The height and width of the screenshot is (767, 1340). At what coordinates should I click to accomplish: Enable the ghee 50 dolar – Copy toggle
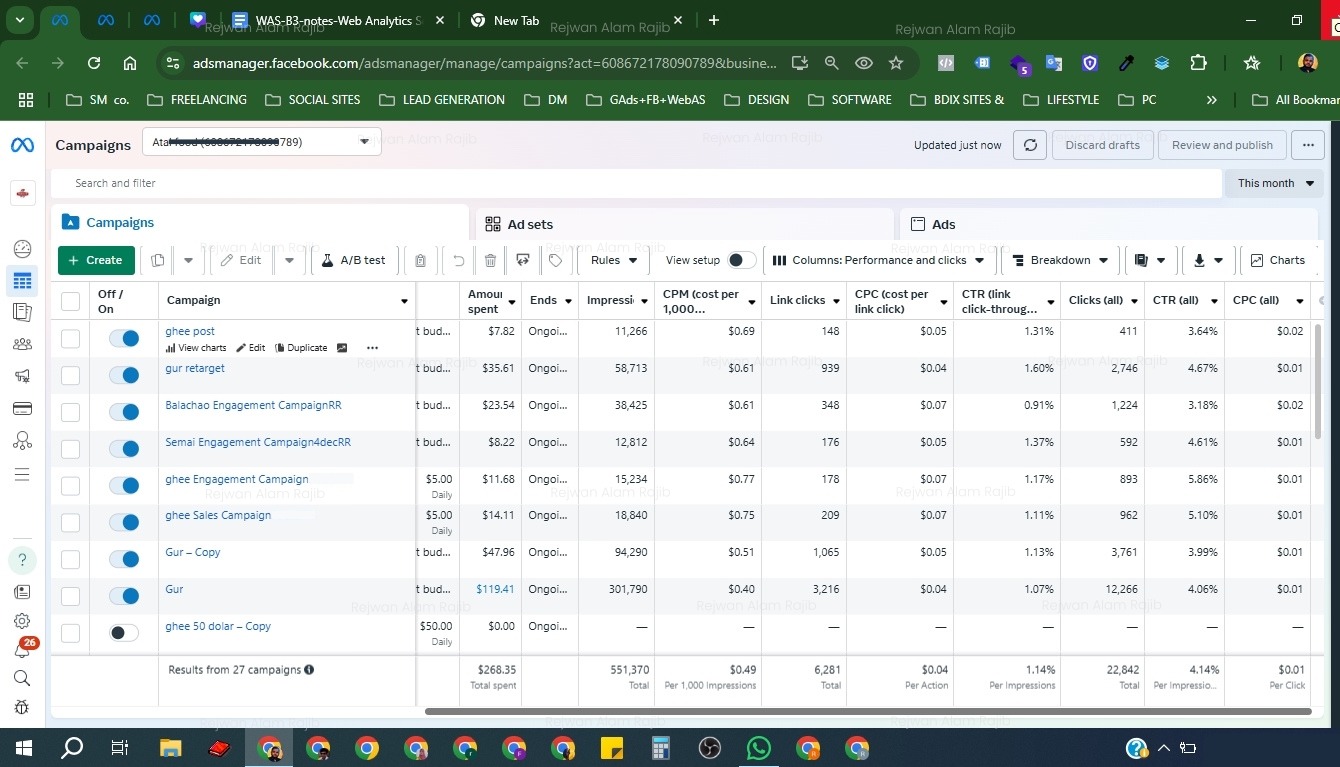(x=124, y=633)
